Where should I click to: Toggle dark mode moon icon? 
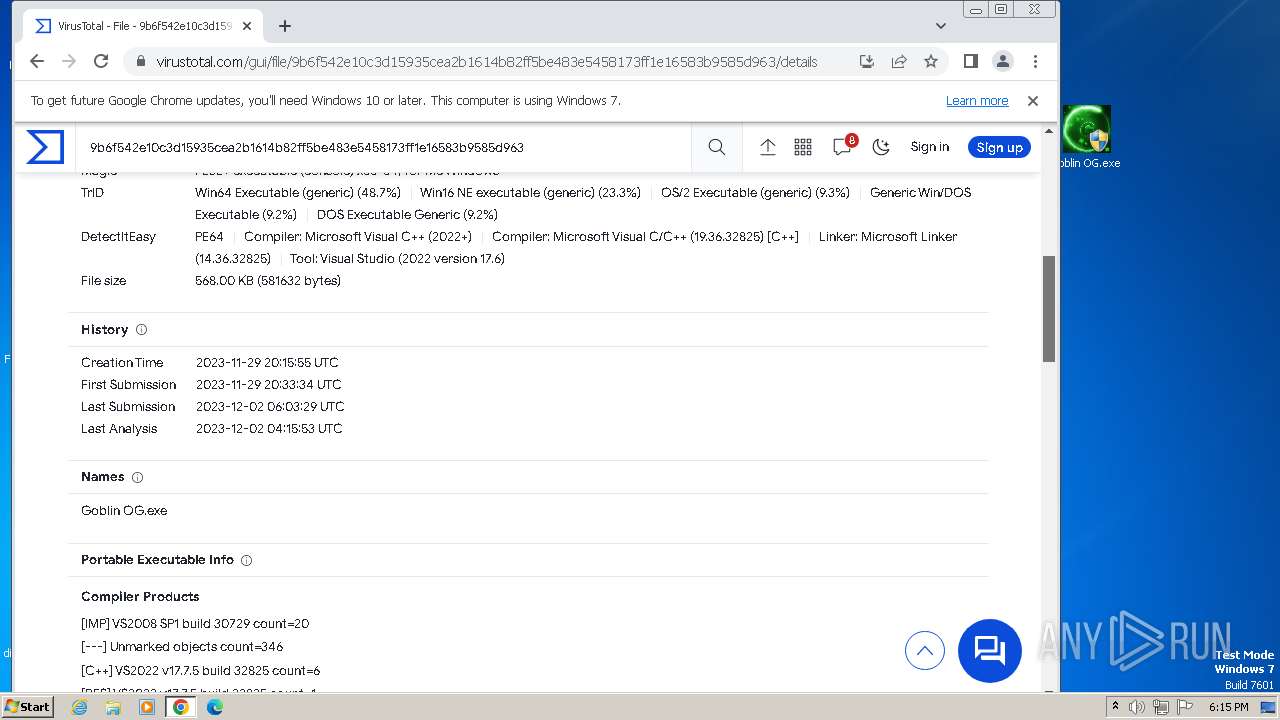pyautogui.click(x=881, y=147)
